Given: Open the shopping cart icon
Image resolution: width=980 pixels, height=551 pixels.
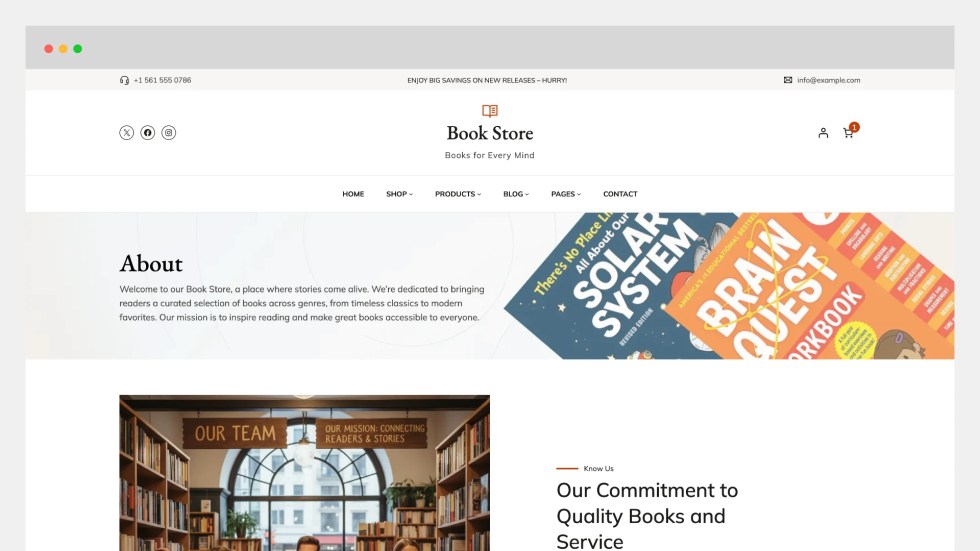Looking at the screenshot, I should 849,132.
